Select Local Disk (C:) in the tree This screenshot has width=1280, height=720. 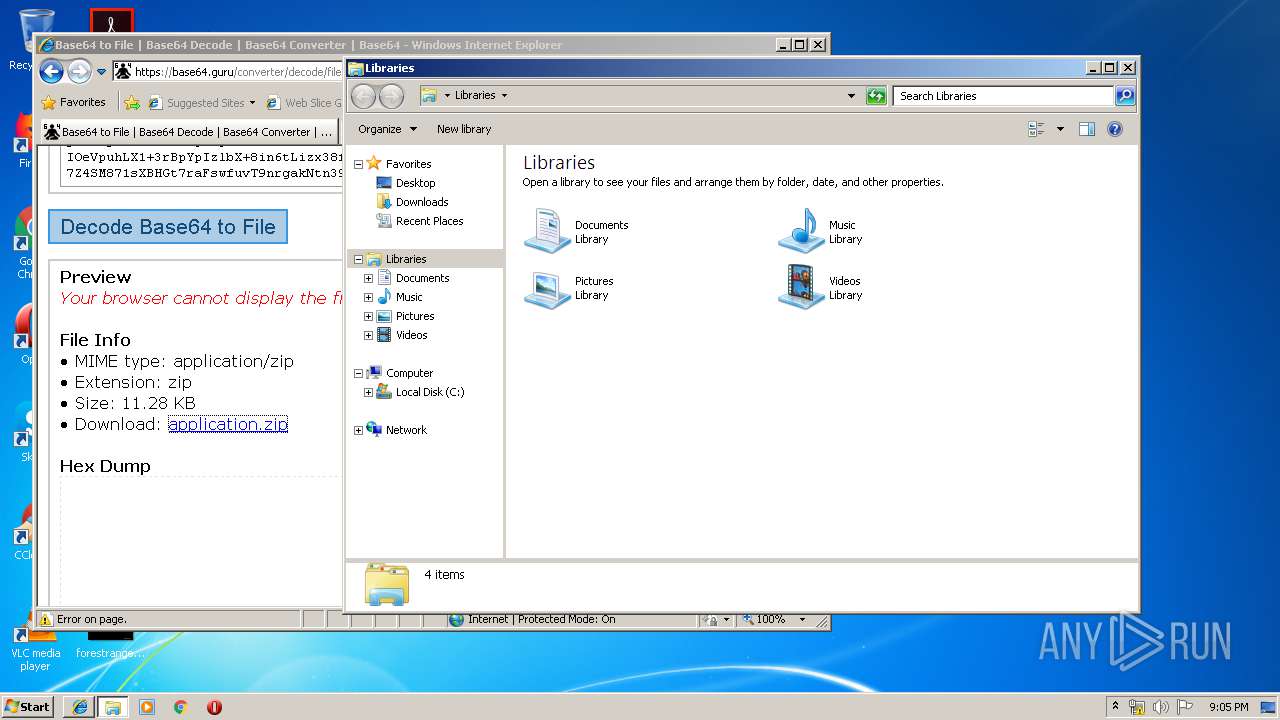[430, 392]
